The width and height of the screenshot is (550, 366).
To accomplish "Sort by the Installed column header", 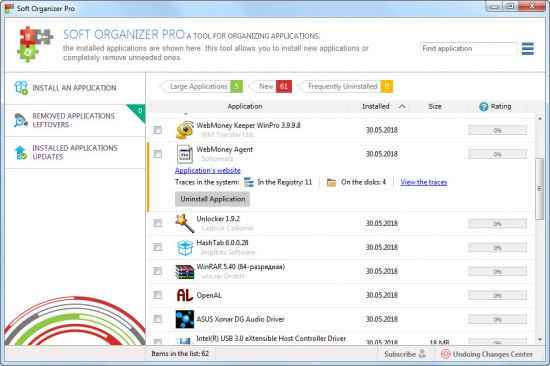I will (x=376, y=106).
